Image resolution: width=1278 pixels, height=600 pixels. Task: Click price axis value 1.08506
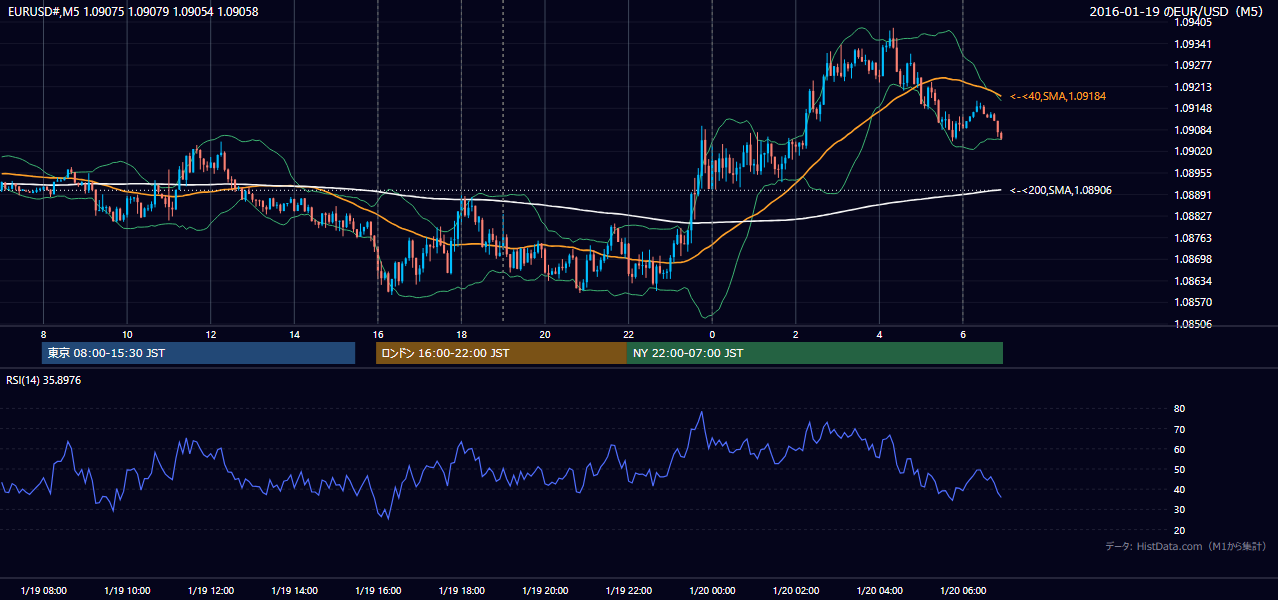coord(1195,324)
